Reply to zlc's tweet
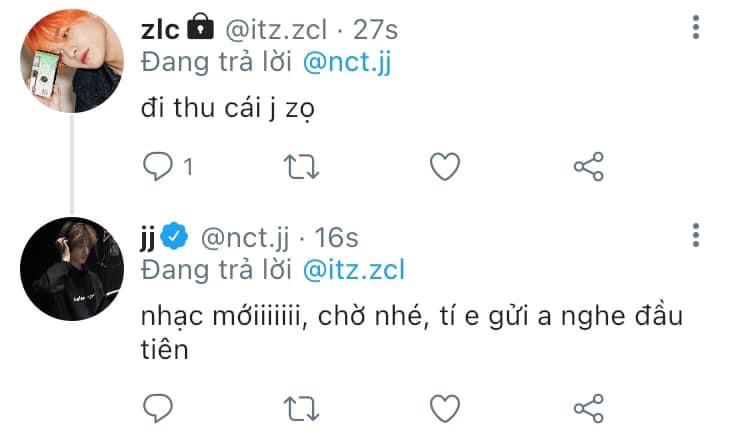 pos(159,166)
